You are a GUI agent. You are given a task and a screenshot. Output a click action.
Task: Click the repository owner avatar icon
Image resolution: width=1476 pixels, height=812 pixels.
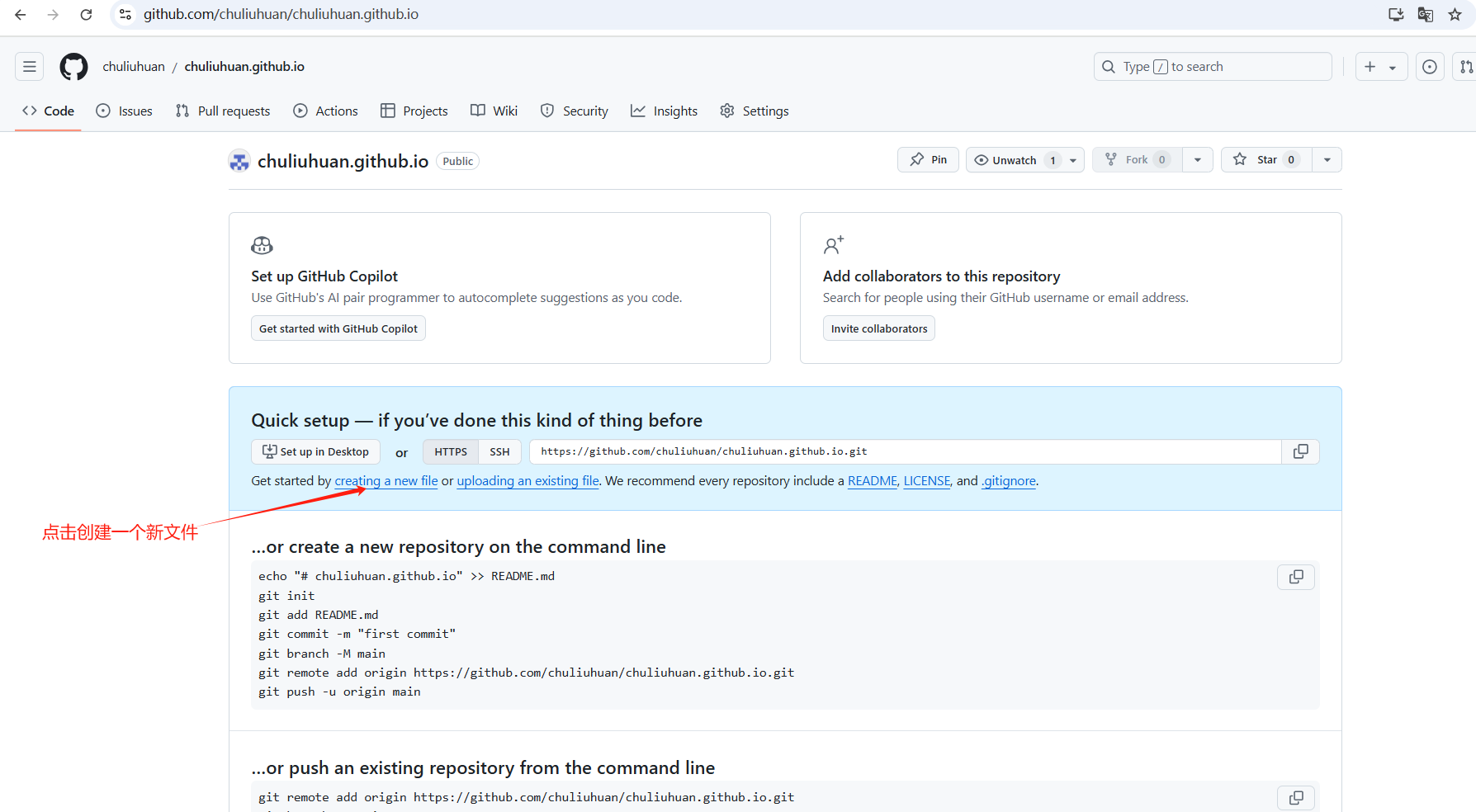tap(239, 161)
